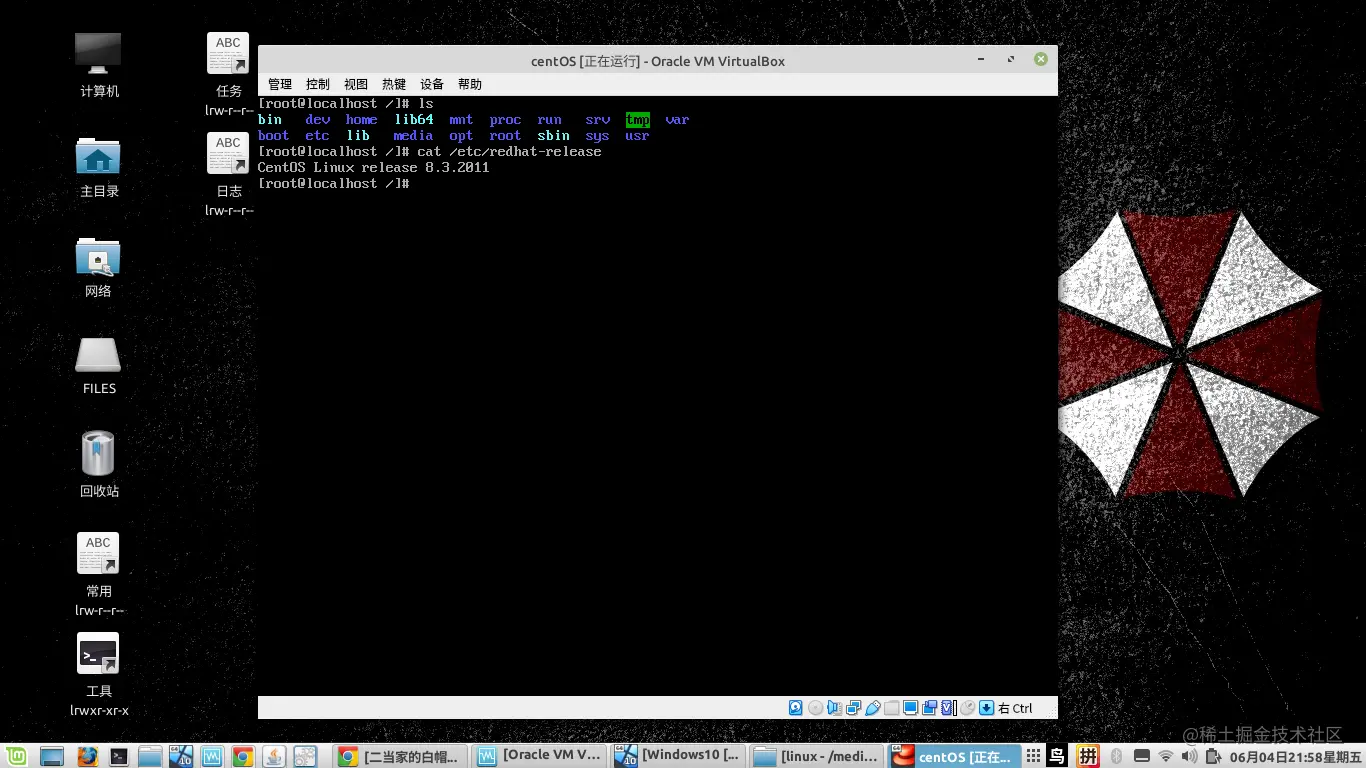The height and width of the screenshot is (768, 1366).
Task: Launch Firefox from the taskbar
Action: pyautogui.click(x=87, y=756)
